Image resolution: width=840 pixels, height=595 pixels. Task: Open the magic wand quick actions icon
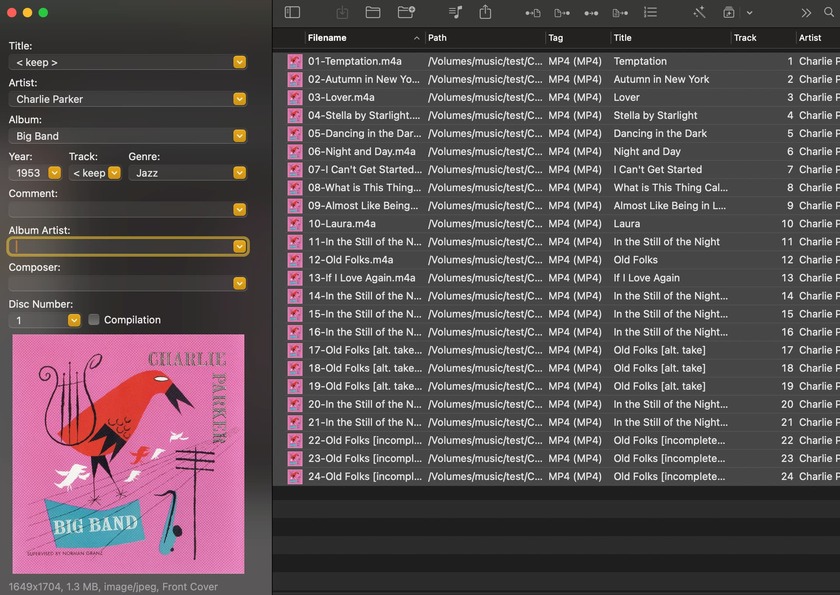coord(699,12)
